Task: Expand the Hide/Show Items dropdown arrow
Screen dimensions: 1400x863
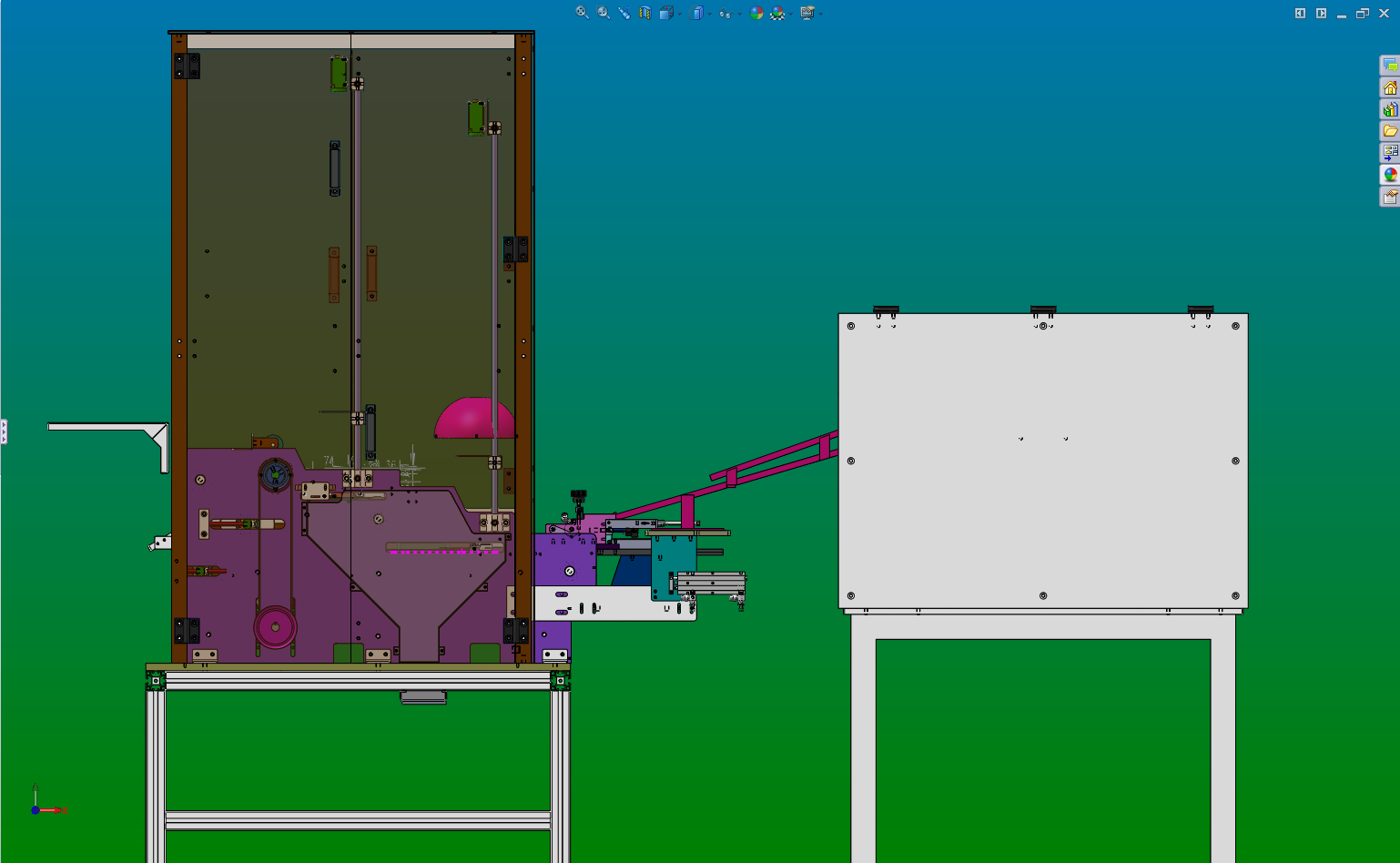Action: coord(739,14)
